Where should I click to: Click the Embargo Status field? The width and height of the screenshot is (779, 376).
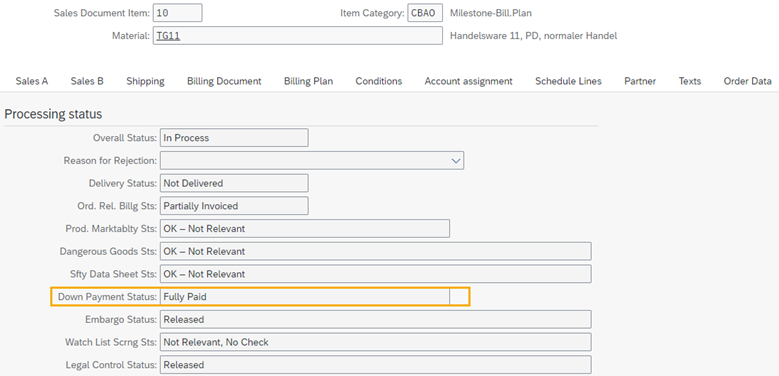point(376,319)
